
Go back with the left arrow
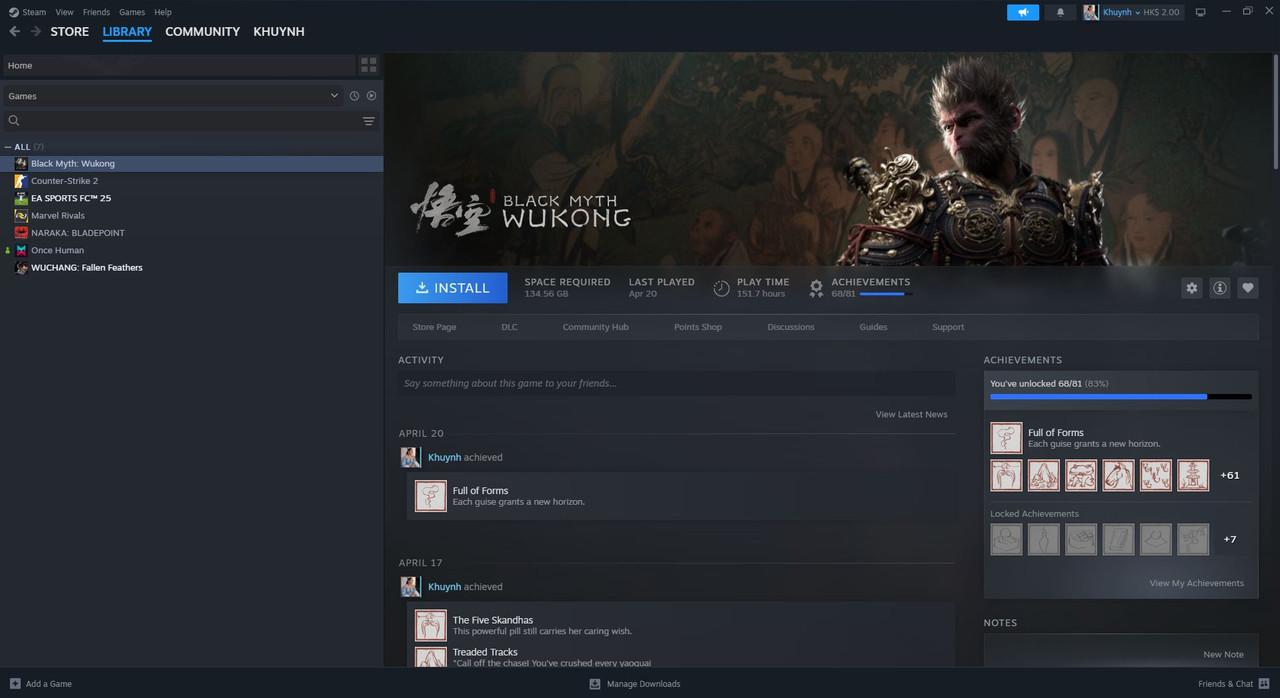(14, 32)
